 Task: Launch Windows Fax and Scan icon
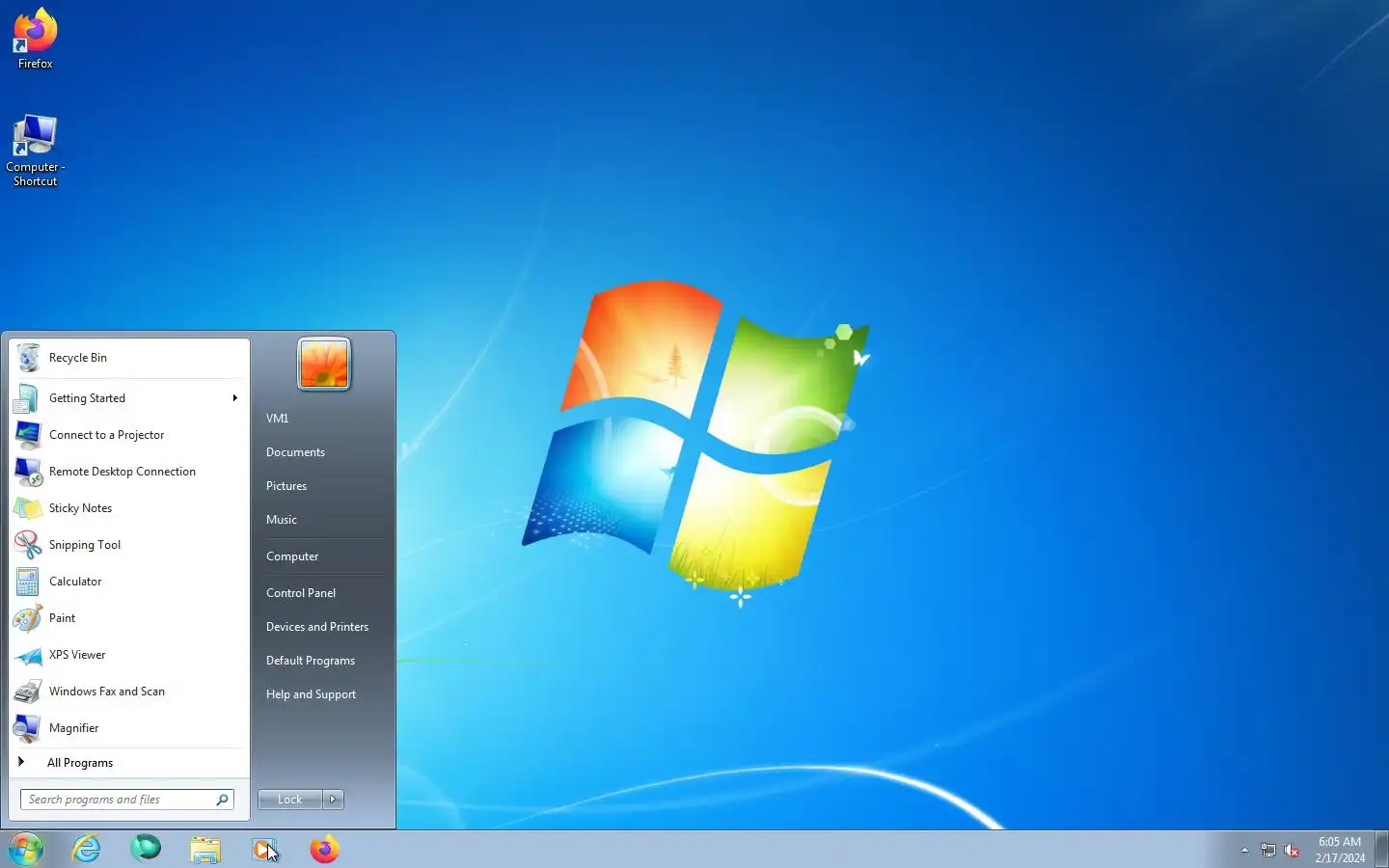[x=28, y=692]
